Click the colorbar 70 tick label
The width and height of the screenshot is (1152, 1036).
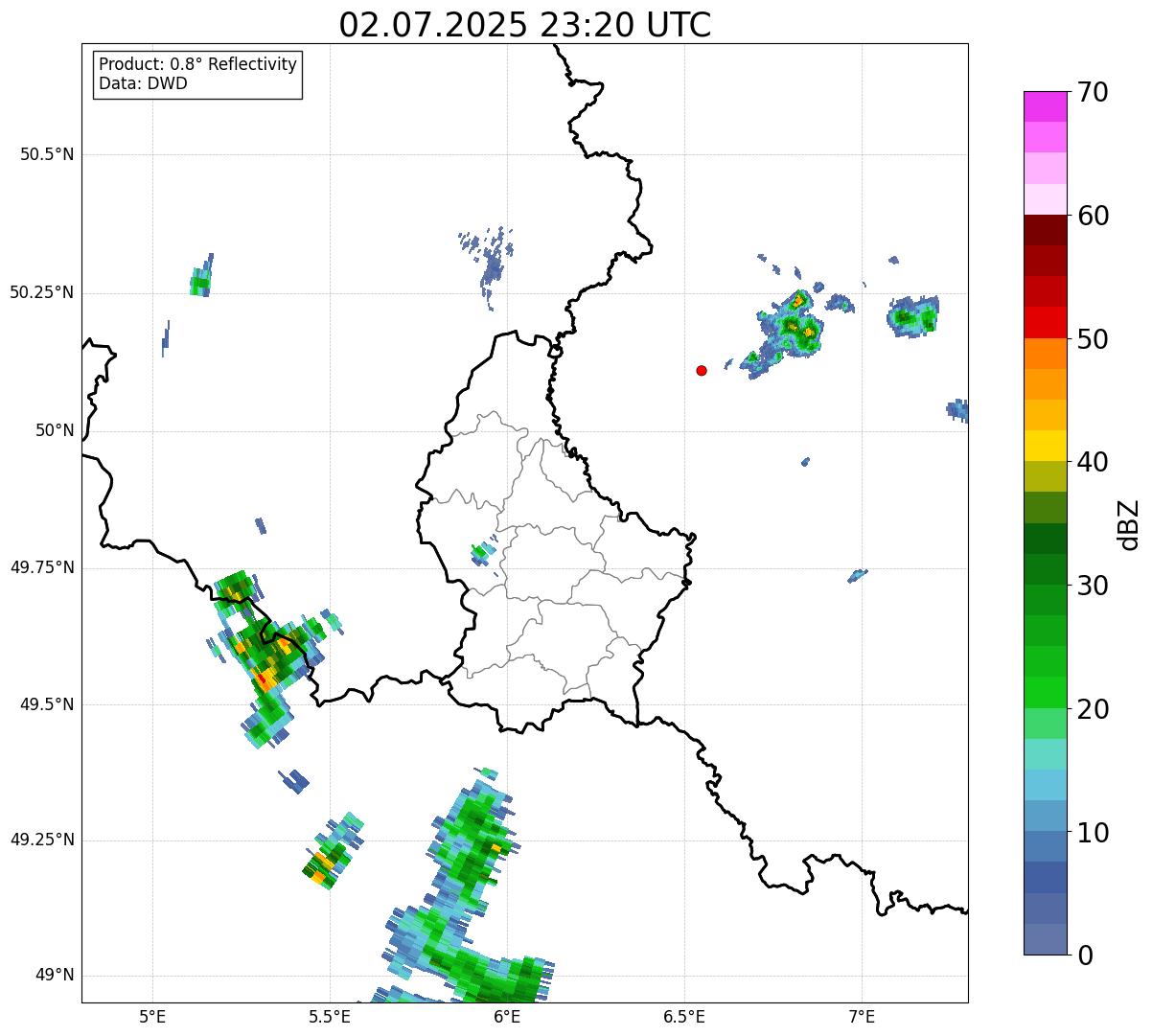point(1093,92)
